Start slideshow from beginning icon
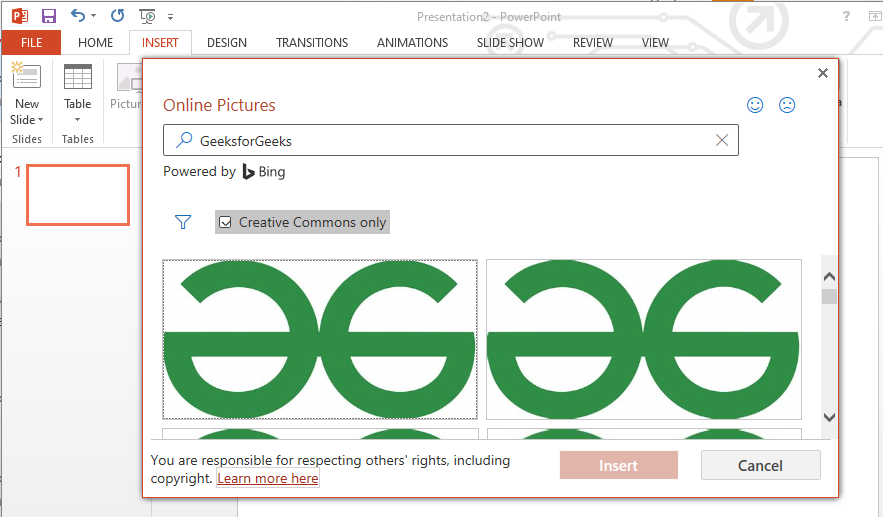 coord(147,16)
